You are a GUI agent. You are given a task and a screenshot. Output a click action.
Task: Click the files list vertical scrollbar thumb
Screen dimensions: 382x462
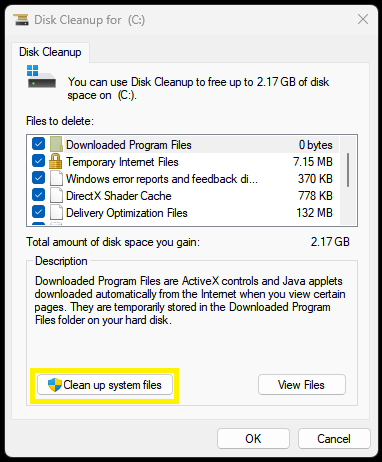point(348,170)
